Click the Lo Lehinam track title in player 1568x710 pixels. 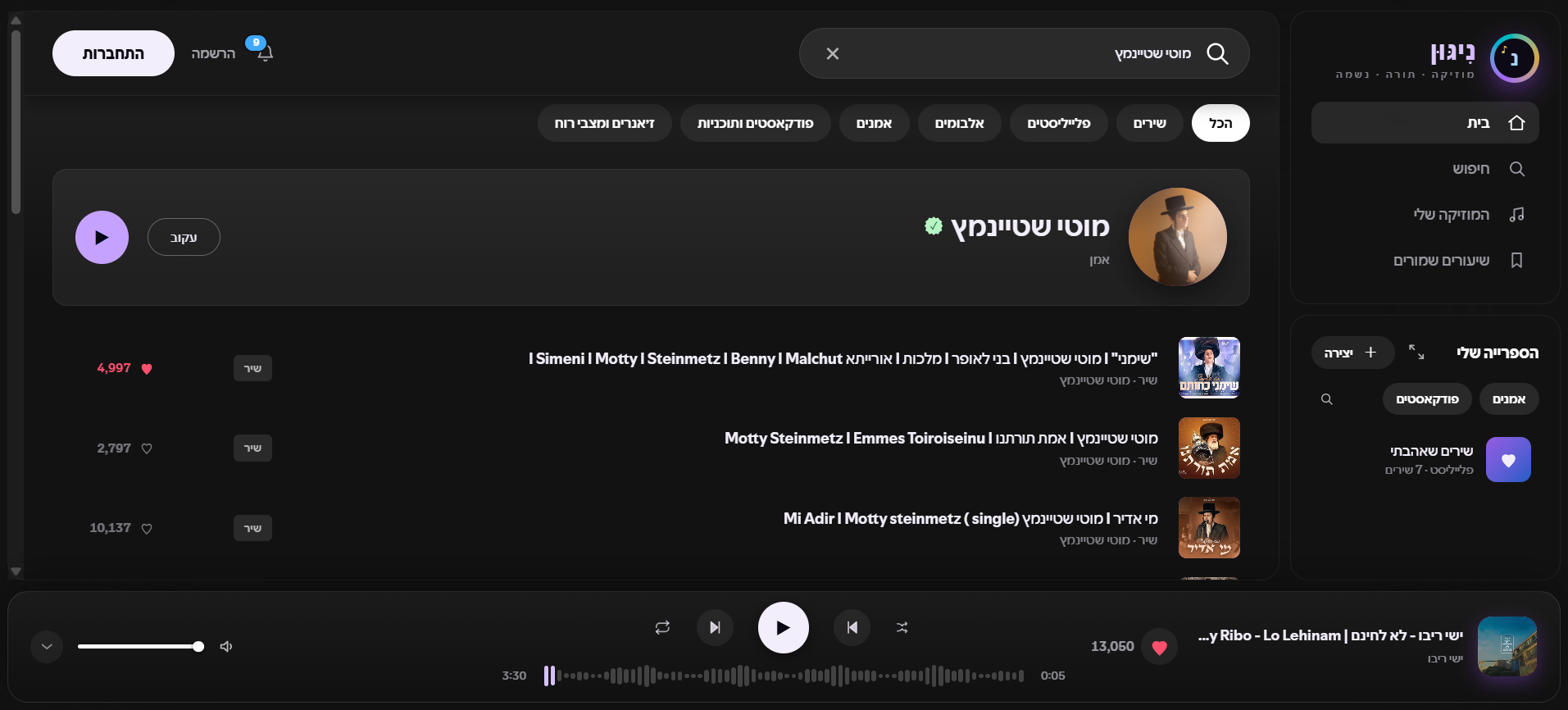point(1330,635)
